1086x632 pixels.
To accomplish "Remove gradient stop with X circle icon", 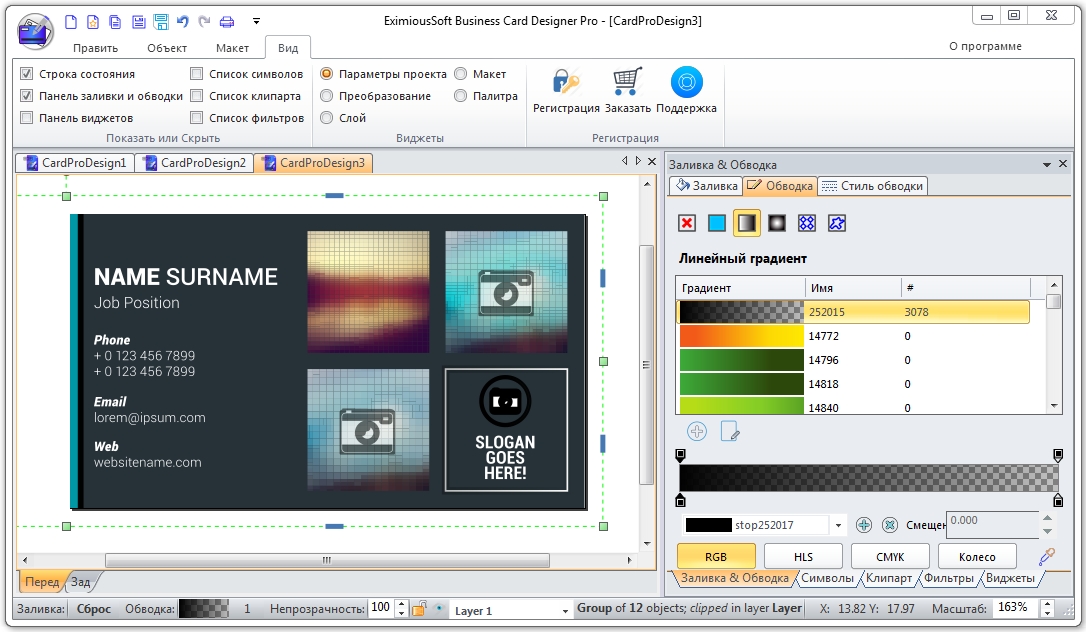I will [x=890, y=525].
